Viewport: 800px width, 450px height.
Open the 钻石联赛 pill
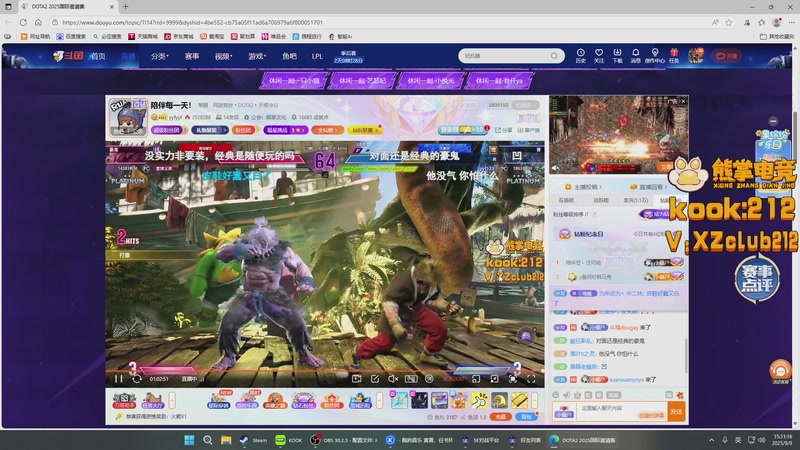point(364,130)
